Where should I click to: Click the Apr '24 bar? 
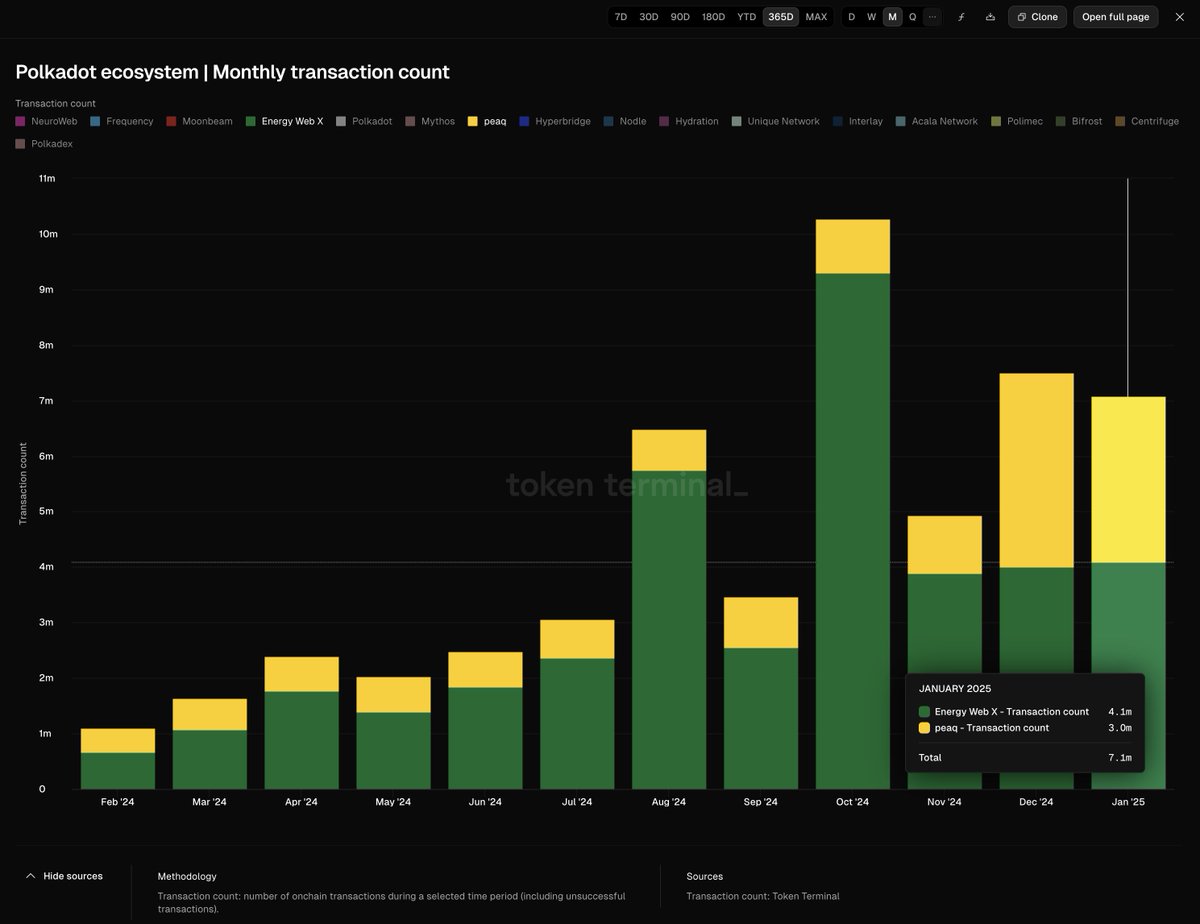click(x=302, y=723)
